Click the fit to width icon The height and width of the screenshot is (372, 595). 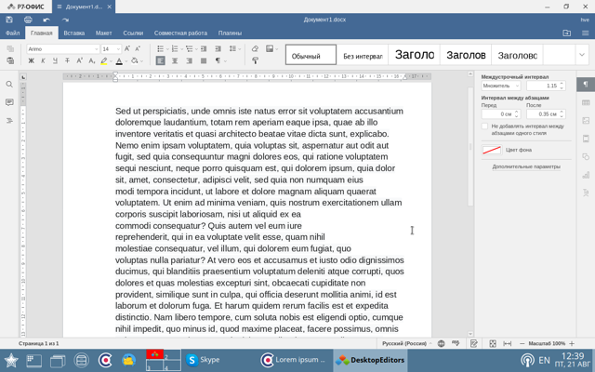[507, 344]
